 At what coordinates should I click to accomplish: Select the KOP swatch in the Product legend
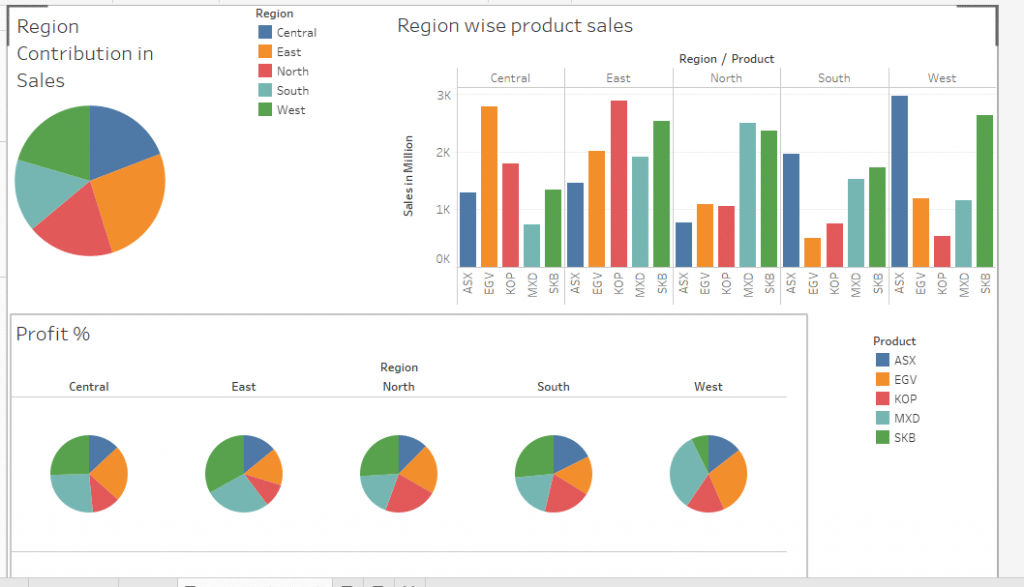click(883, 398)
